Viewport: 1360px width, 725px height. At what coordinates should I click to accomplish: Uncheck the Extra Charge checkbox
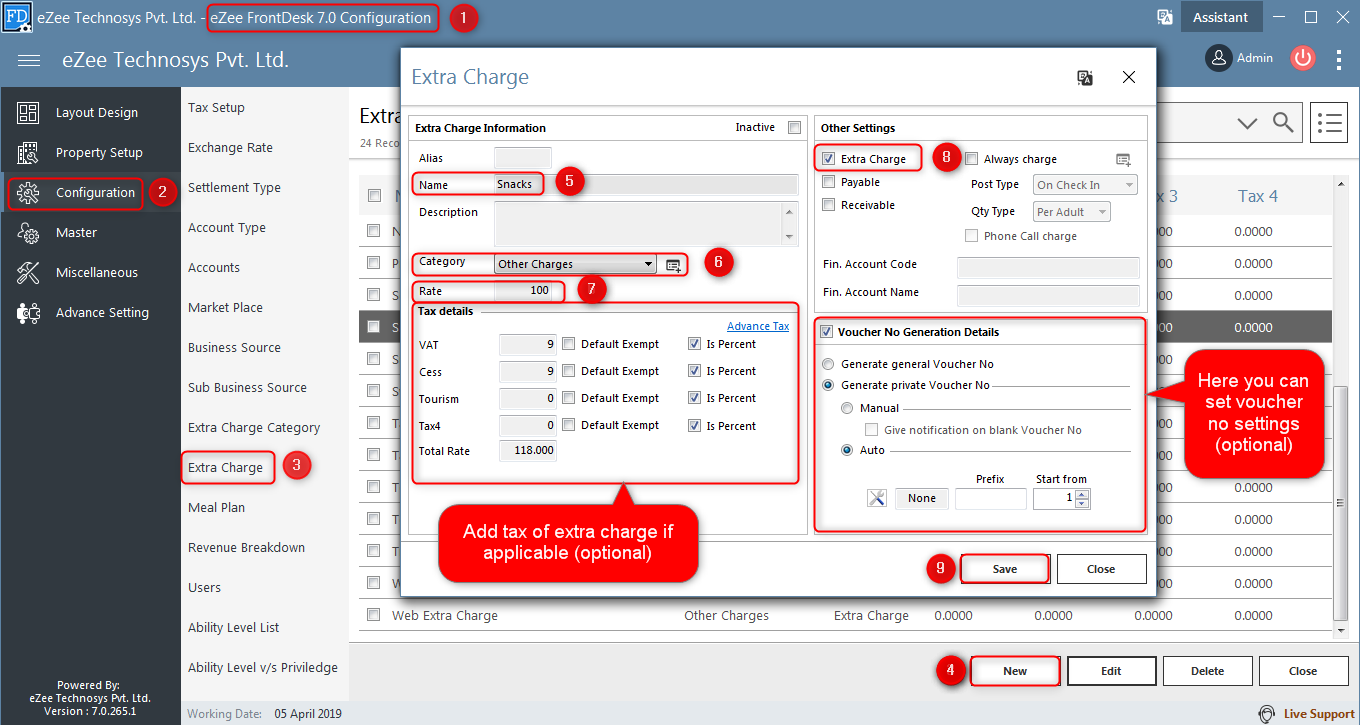[x=828, y=159]
